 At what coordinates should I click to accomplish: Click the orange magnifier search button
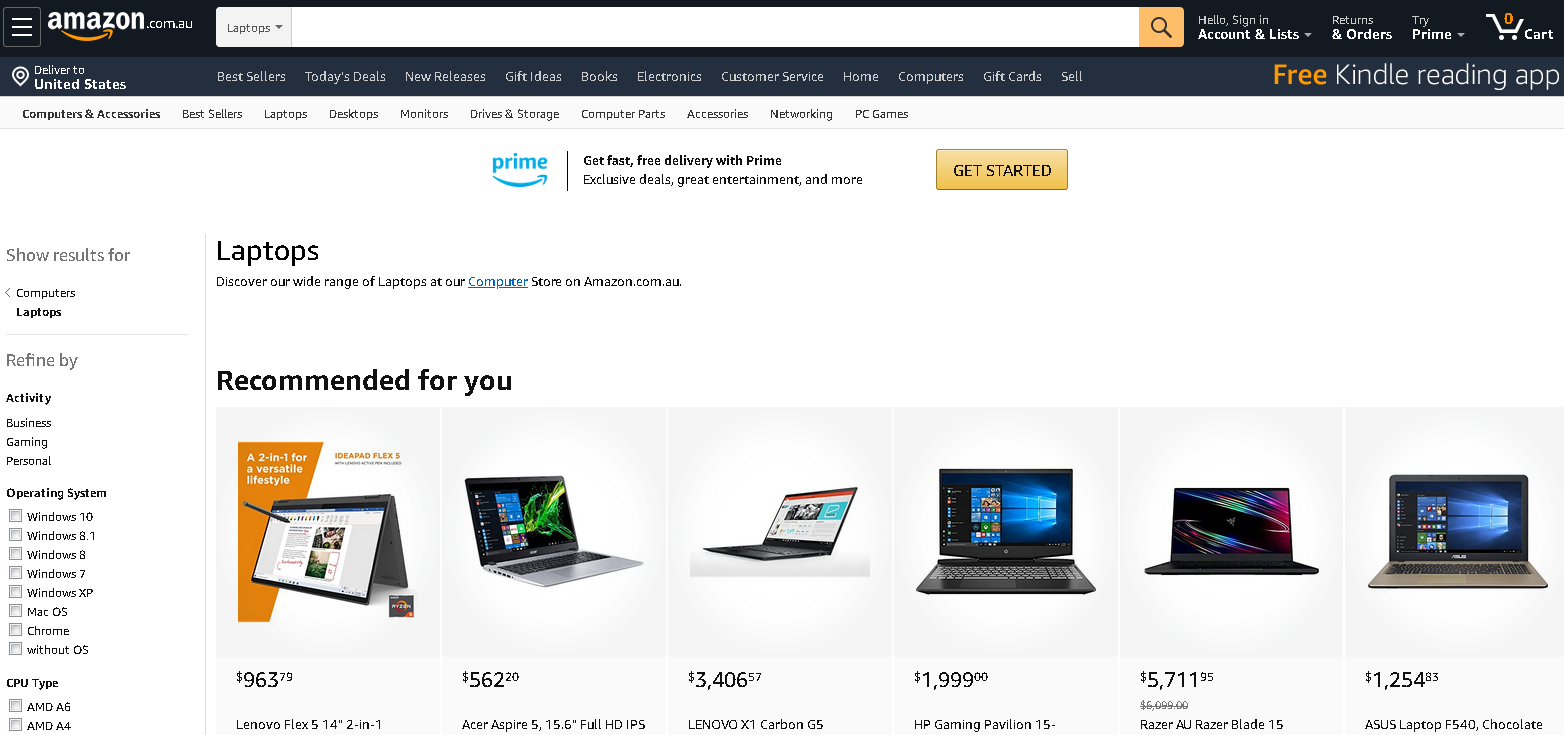(x=1161, y=27)
